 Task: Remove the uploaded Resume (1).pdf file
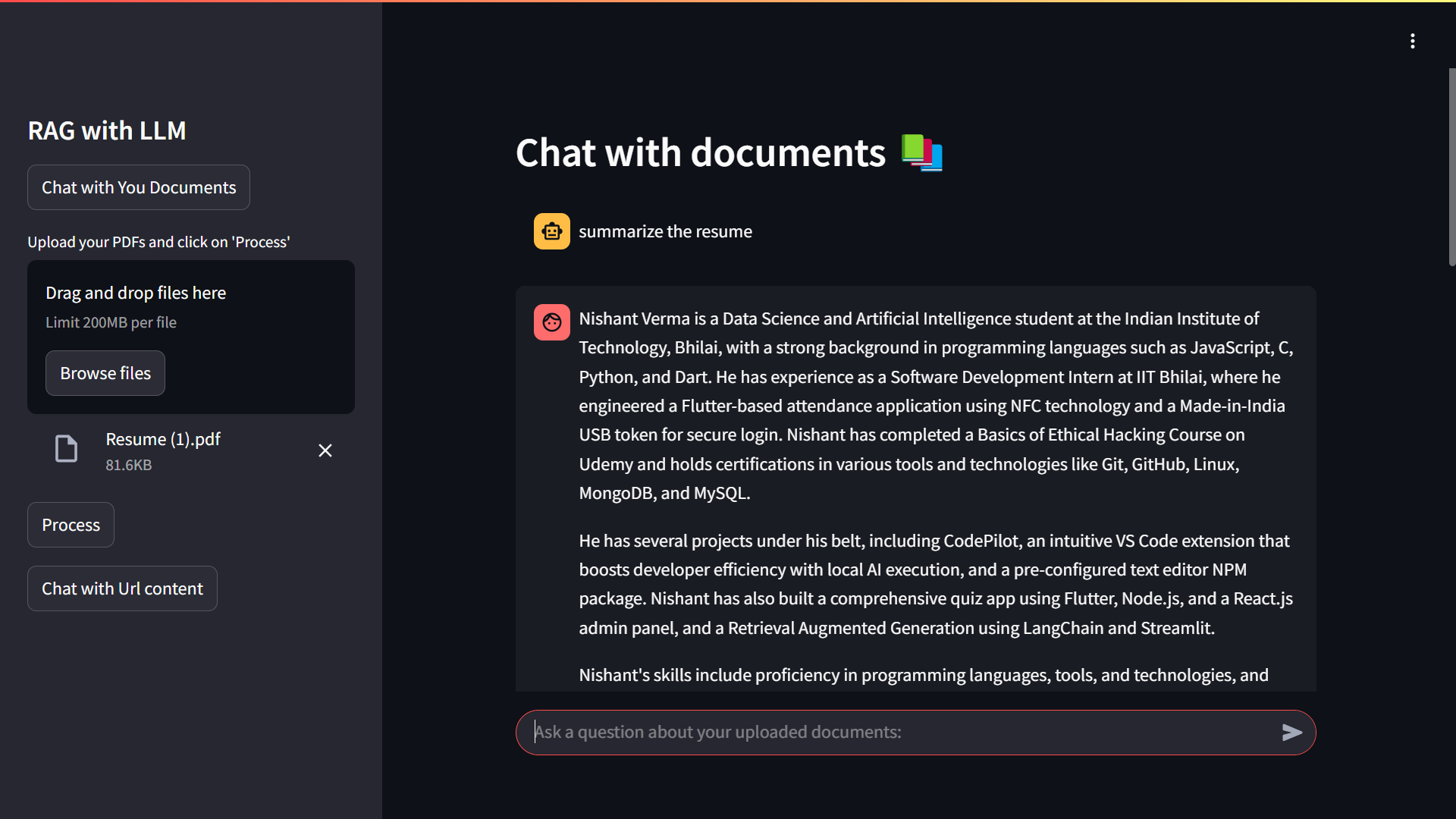click(x=325, y=450)
